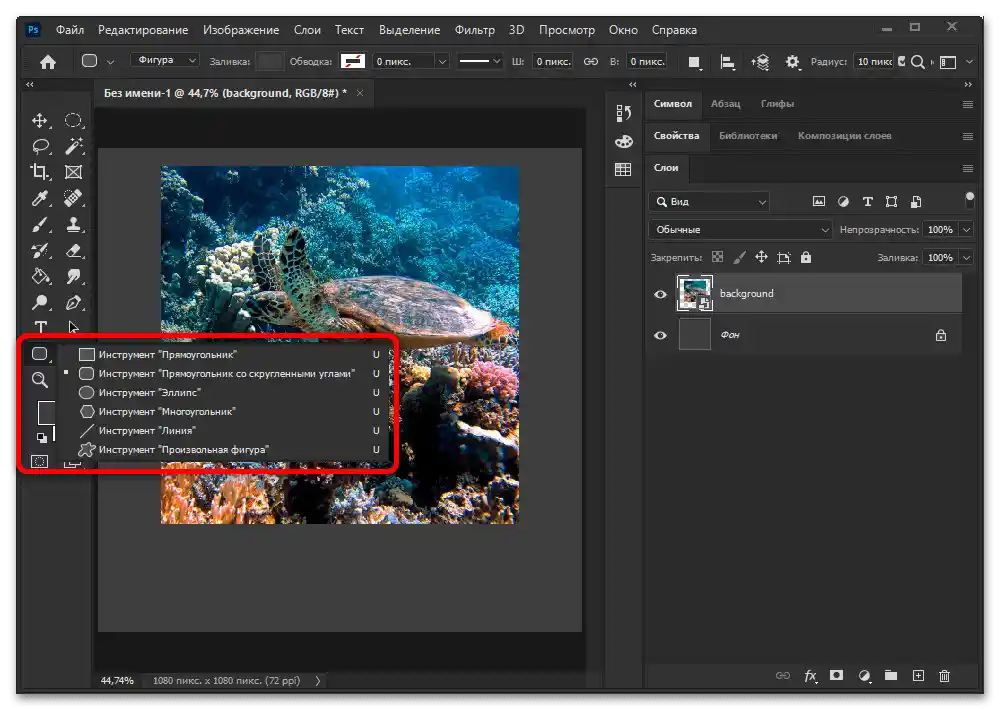Click the Радиус corner radius field
This screenshot has height=710, width=1000.
(x=874, y=61)
